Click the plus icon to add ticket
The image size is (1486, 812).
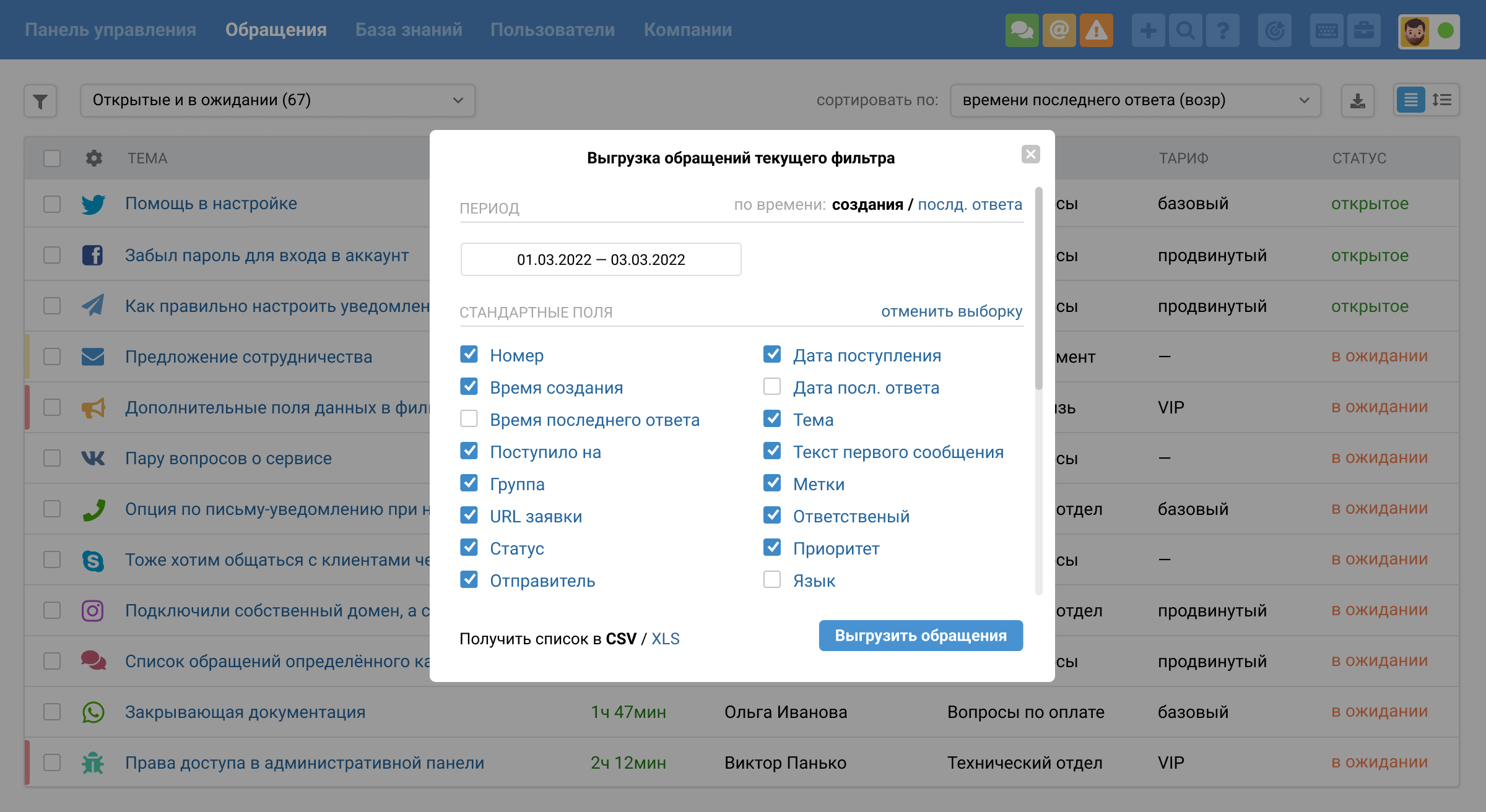[1148, 30]
